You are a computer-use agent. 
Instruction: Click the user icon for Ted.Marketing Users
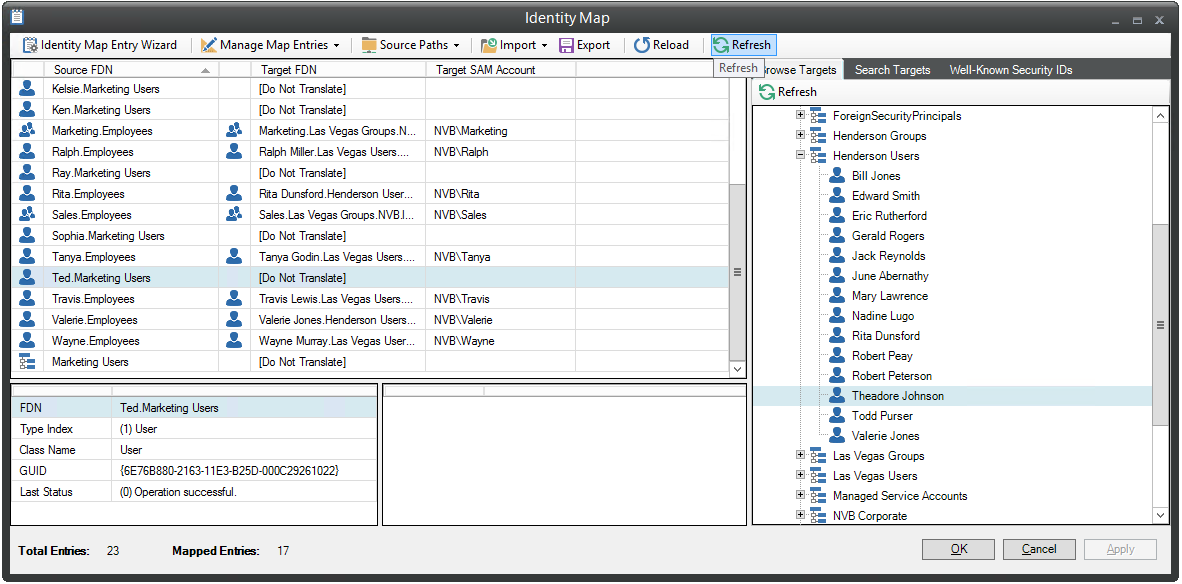pos(27,278)
